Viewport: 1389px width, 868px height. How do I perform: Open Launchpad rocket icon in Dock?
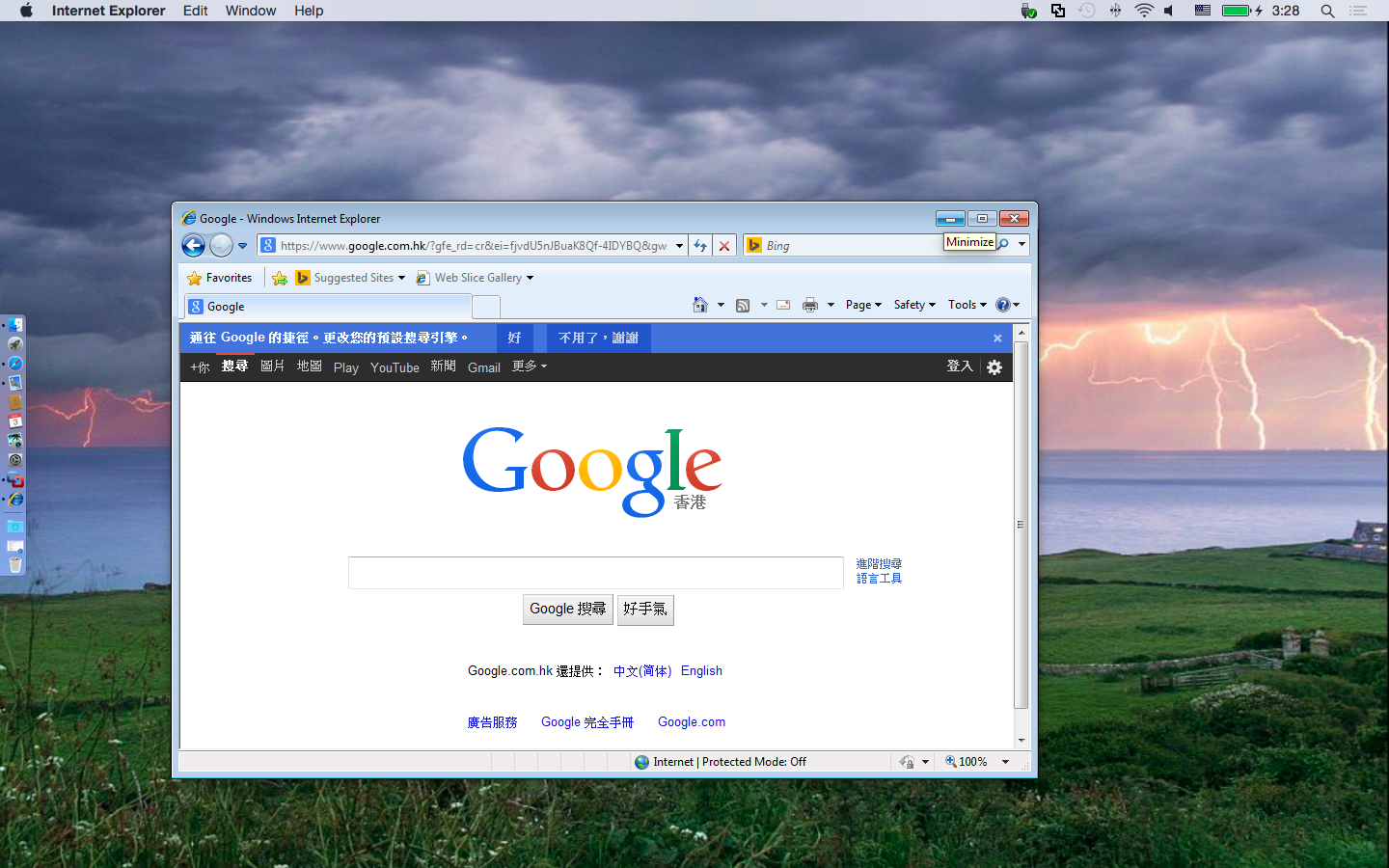coord(15,344)
